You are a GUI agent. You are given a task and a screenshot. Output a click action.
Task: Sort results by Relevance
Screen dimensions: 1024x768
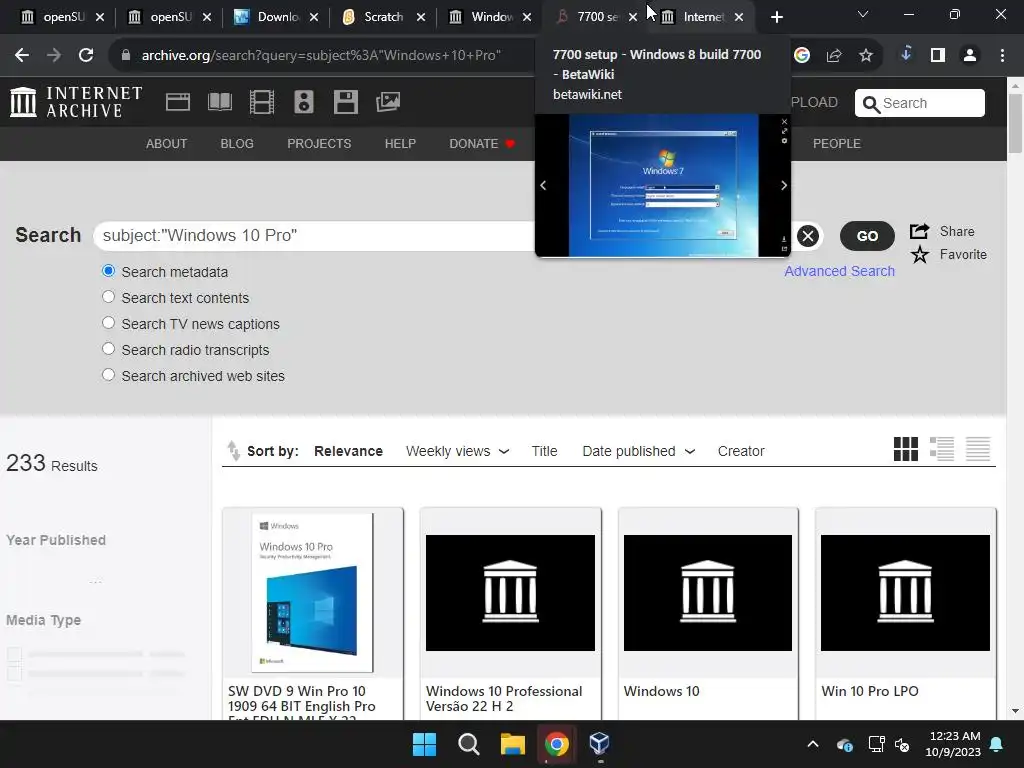tap(348, 451)
